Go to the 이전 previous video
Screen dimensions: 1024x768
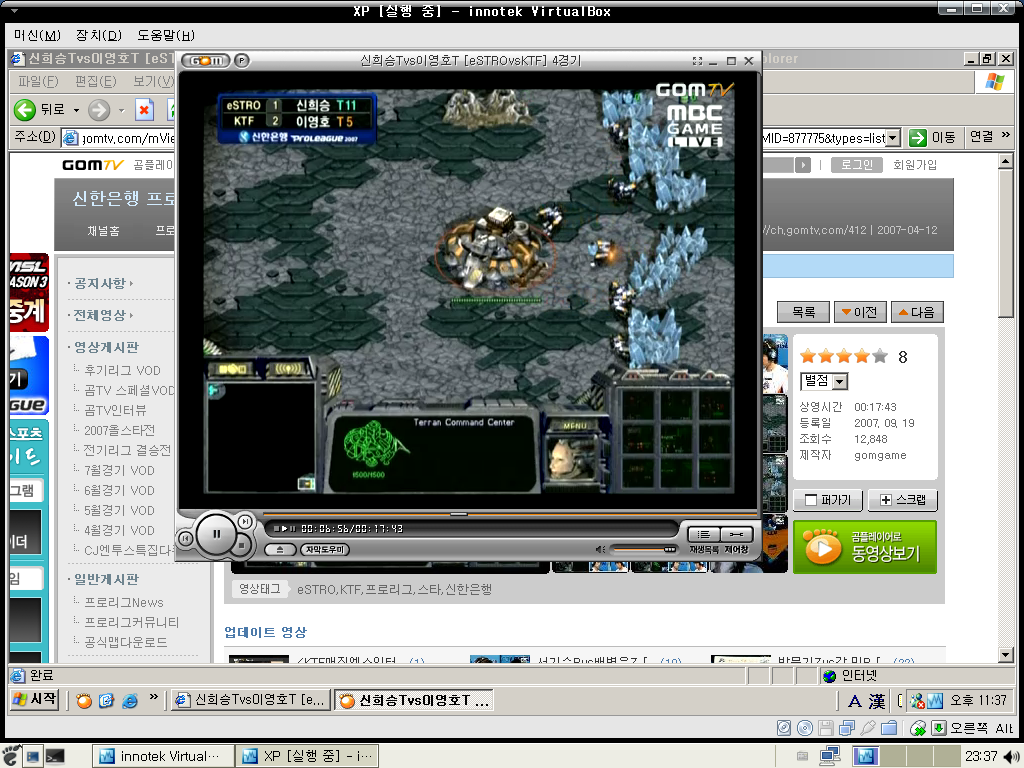tap(860, 312)
